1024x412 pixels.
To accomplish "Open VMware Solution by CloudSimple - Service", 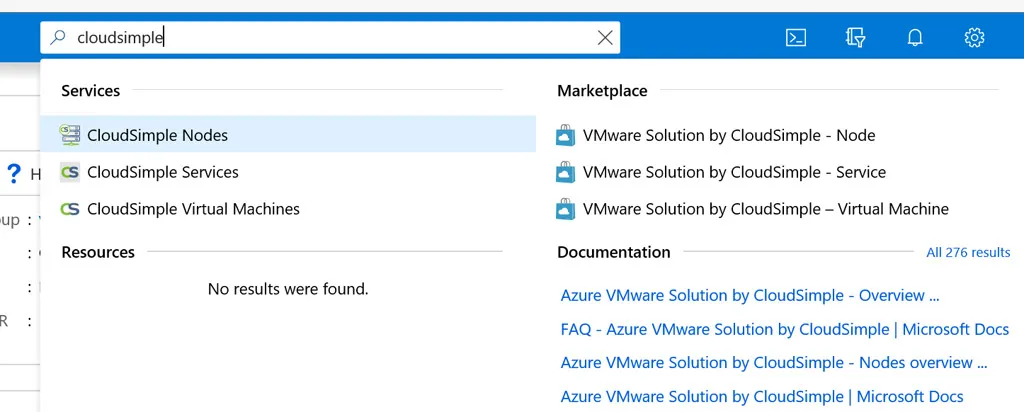I will click(734, 172).
